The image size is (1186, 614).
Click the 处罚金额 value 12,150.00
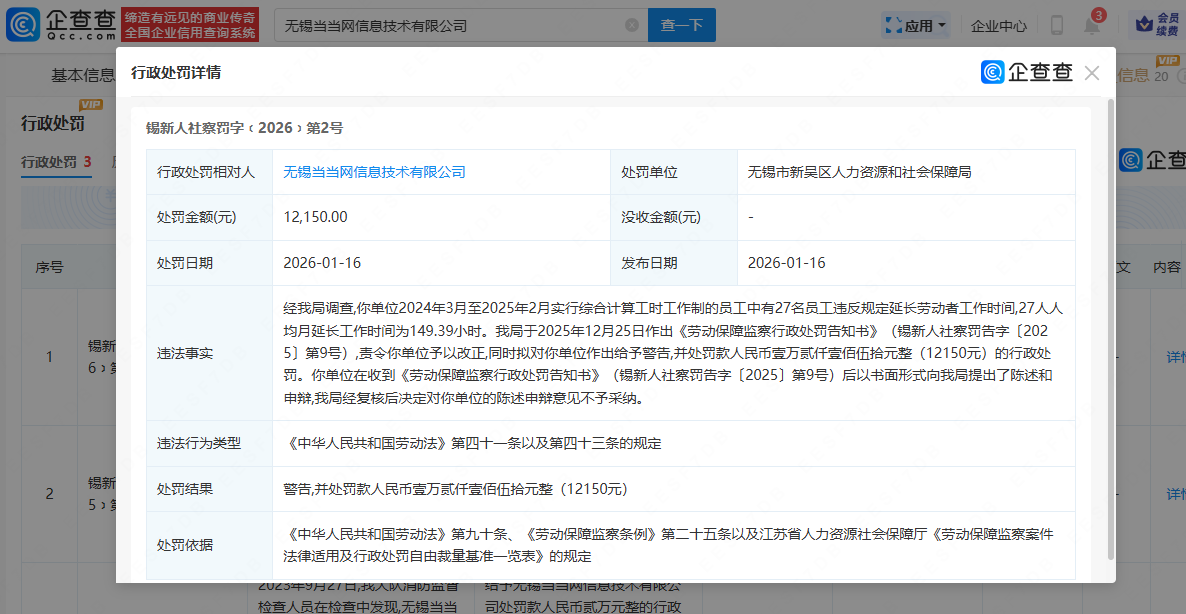[316, 217]
